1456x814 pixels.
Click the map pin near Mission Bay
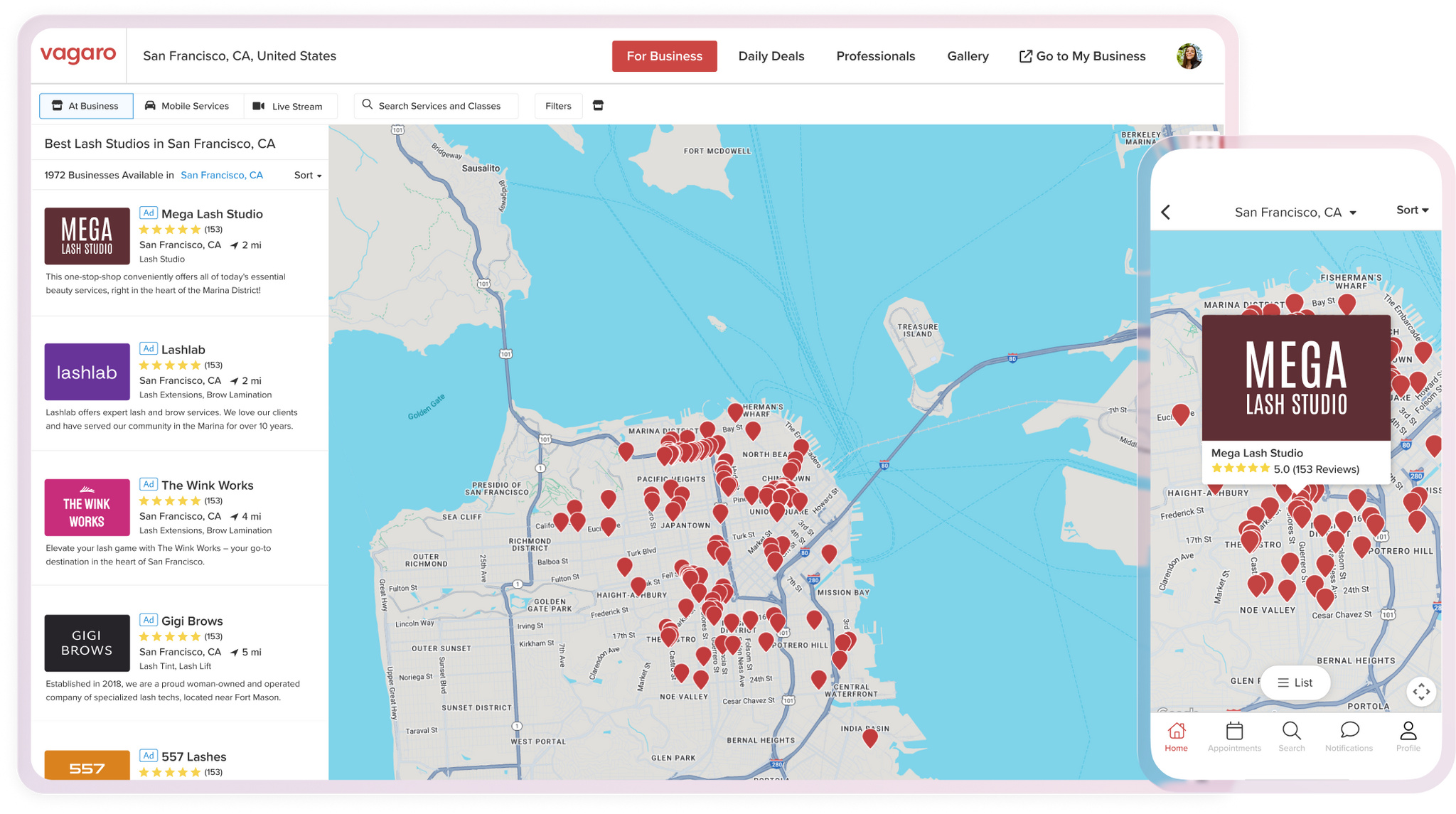[x=829, y=553]
